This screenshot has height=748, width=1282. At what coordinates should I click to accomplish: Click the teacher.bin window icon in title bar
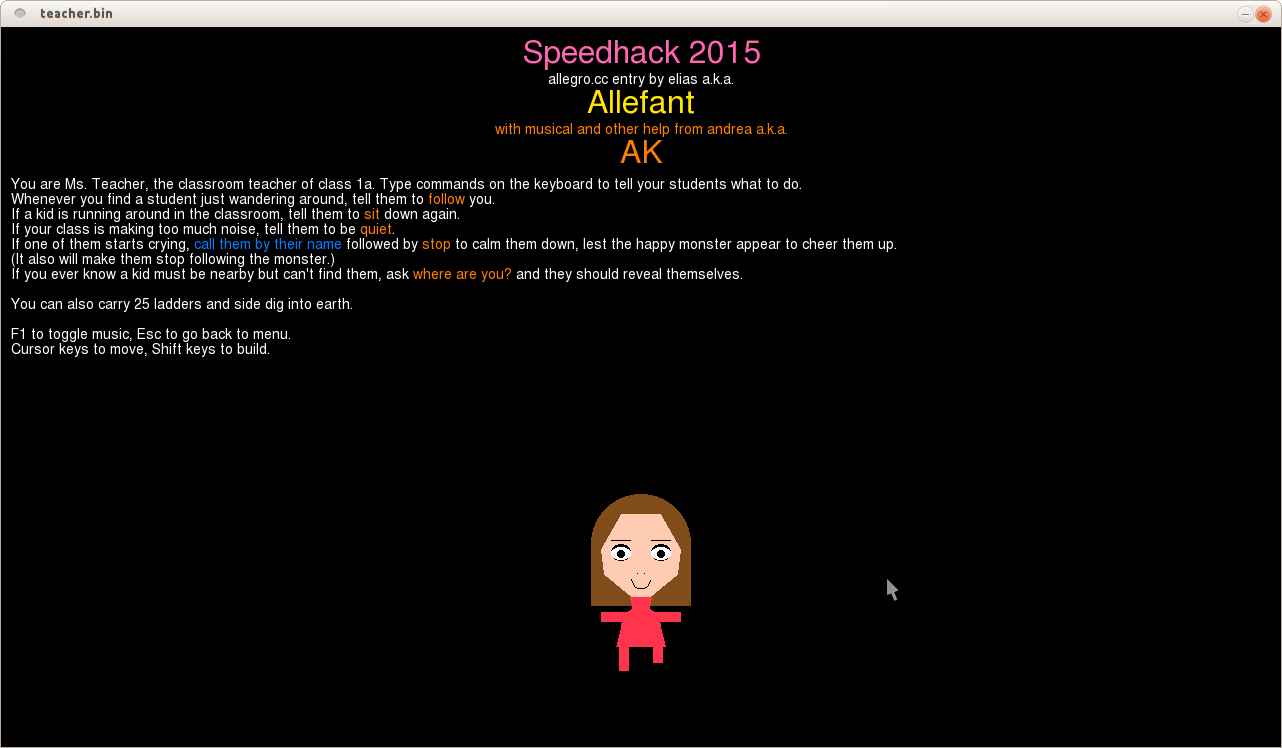tap(20, 13)
